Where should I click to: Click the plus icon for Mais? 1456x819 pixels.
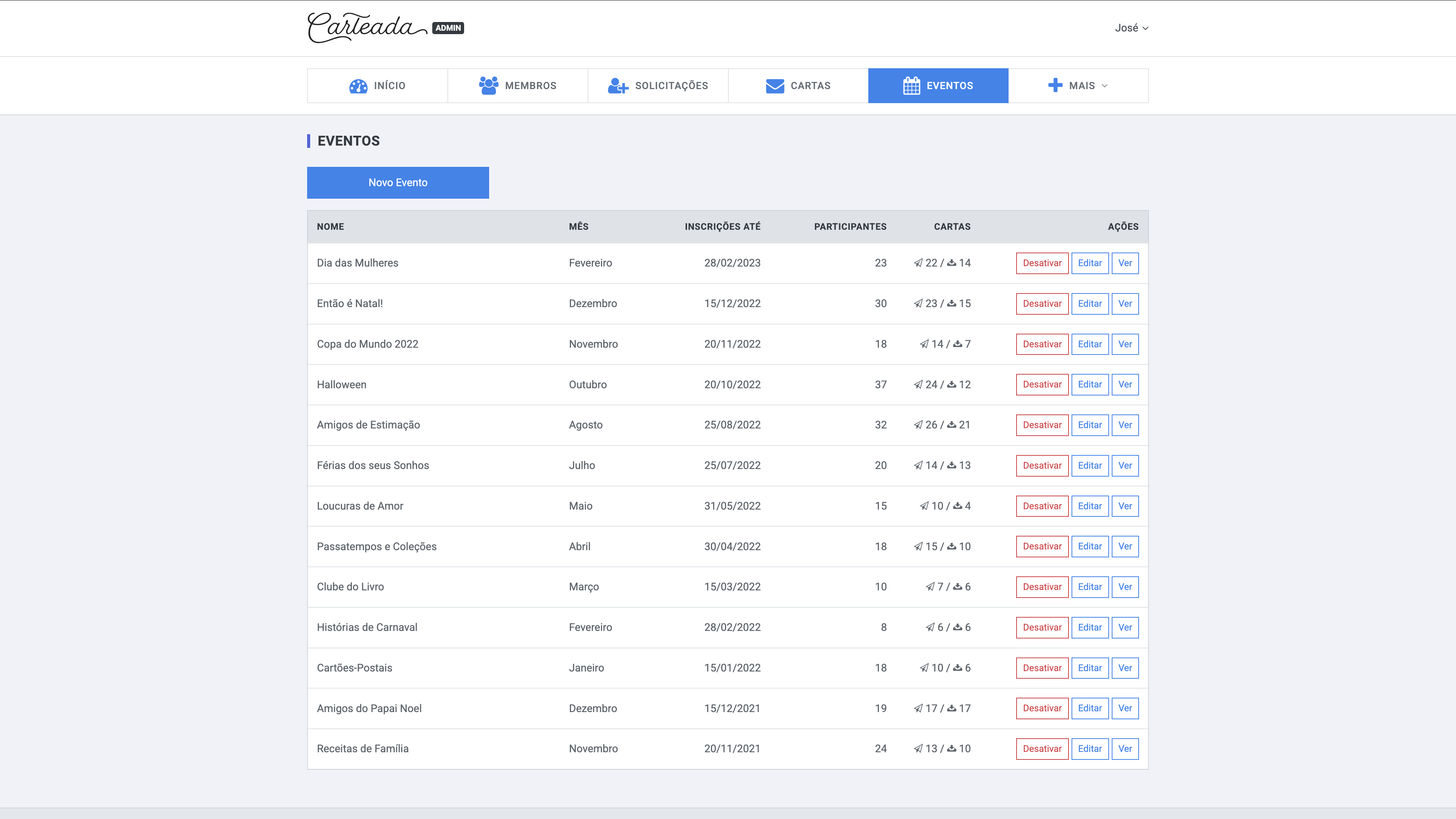click(1055, 85)
